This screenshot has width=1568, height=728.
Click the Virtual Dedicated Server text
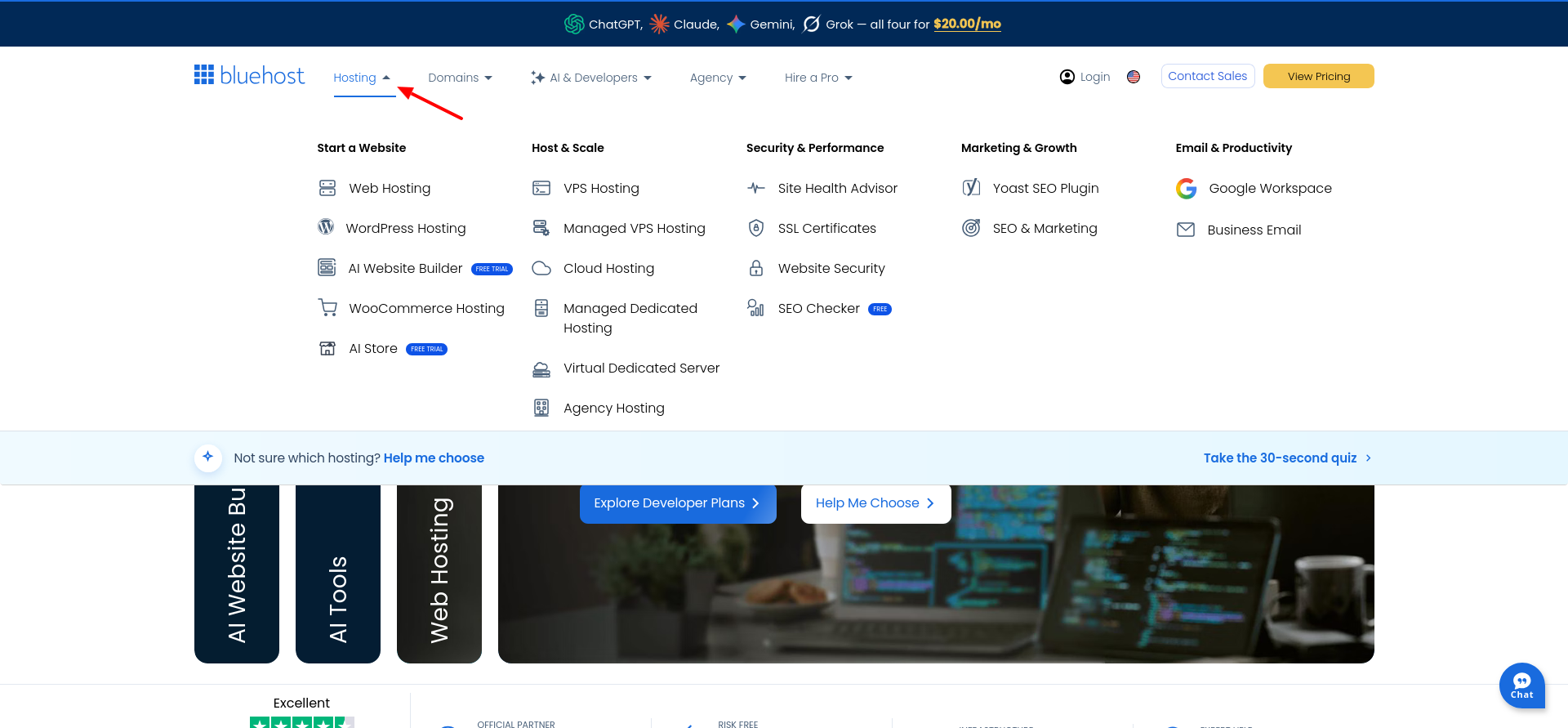pyautogui.click(x=641, y=368)
